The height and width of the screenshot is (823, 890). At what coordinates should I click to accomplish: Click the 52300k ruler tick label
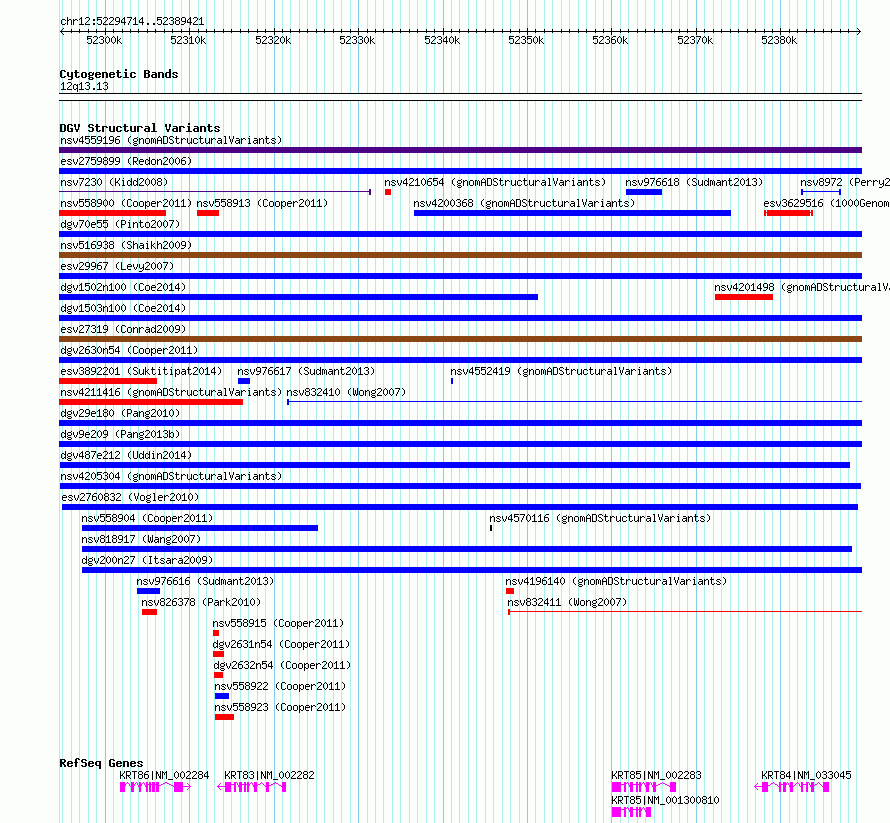104,40
